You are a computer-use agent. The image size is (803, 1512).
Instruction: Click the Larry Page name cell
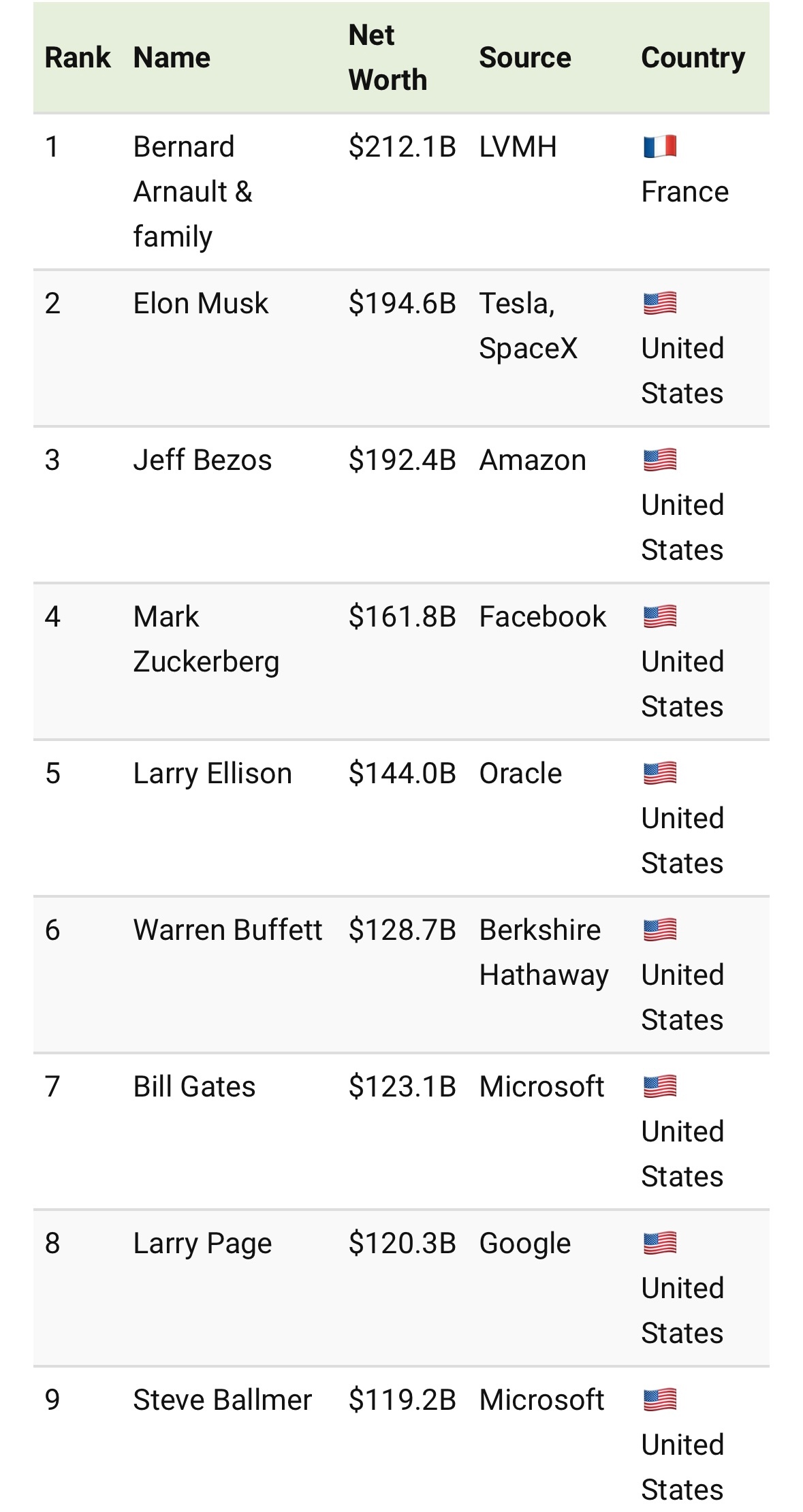pos(202,1244)
